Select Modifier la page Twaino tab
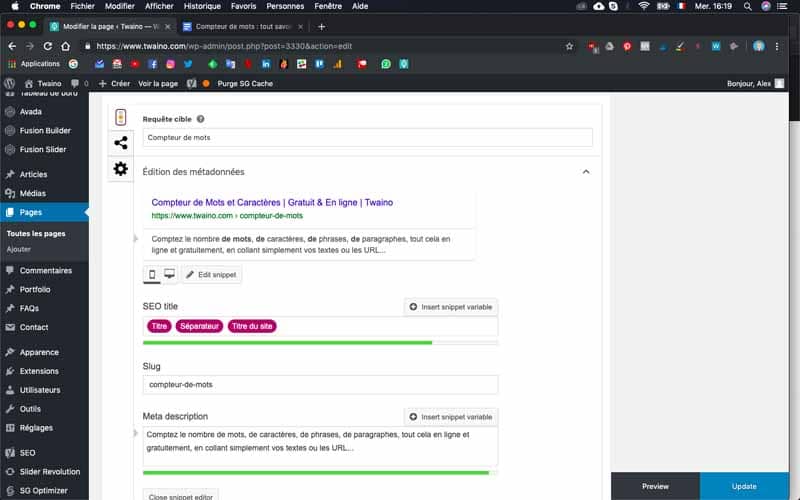The image size is (800, 500). (x=111, y=27)
